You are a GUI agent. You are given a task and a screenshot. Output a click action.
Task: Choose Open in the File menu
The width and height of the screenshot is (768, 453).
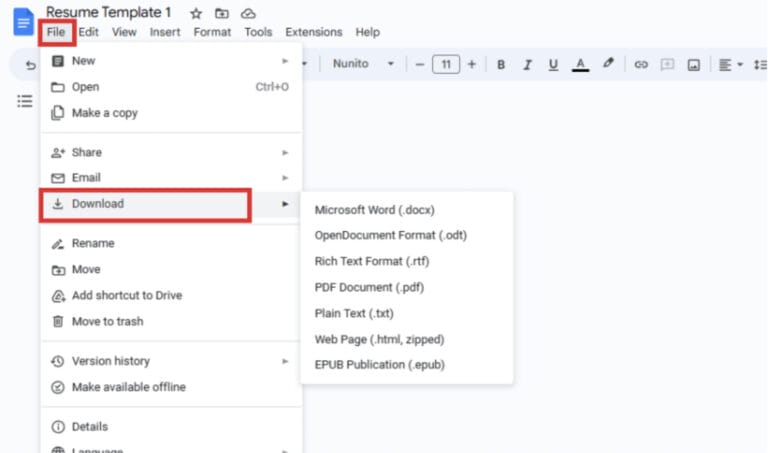pos(170,87)
